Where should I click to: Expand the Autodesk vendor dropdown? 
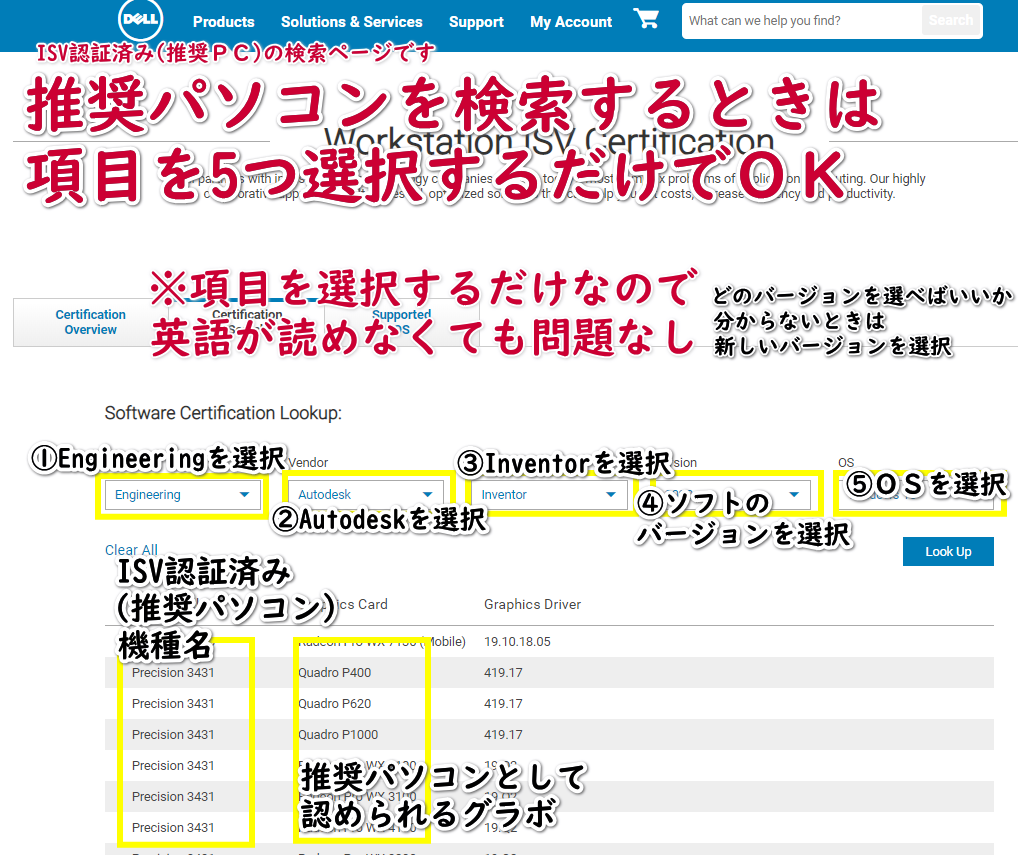pos(366,495)
